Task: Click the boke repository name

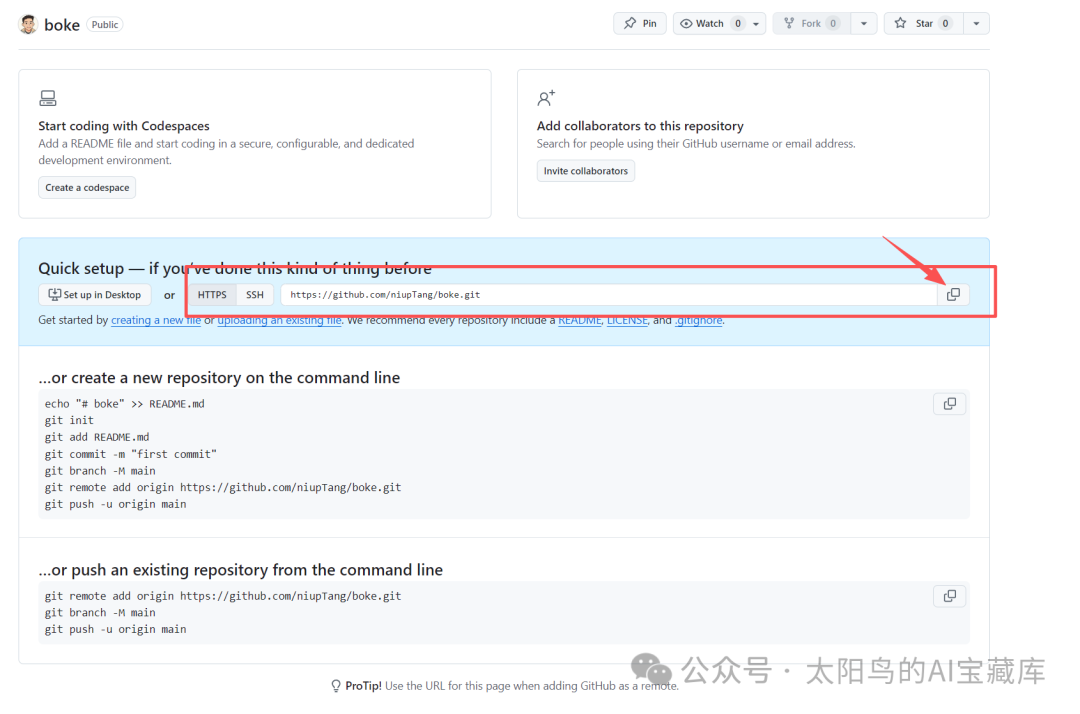Action: 62,25
